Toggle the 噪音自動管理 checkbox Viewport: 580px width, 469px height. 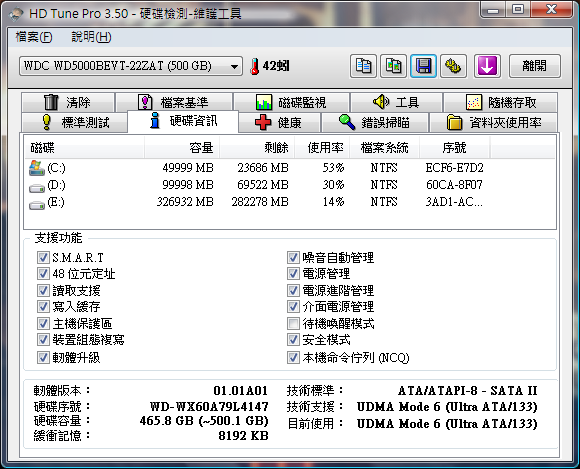coord(293,257)
